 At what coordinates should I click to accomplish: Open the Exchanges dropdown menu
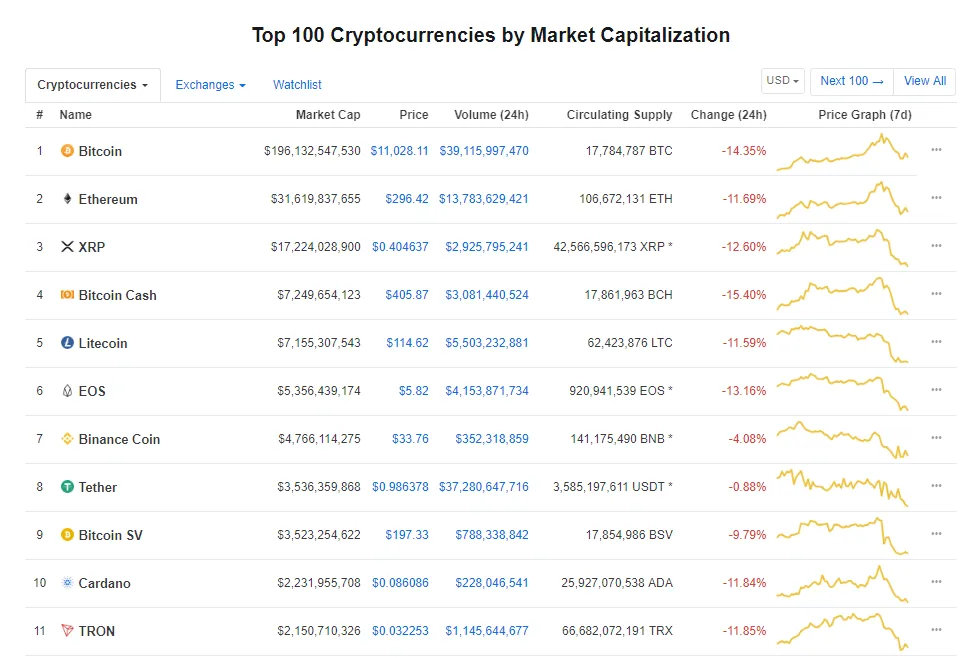(210, 85)
